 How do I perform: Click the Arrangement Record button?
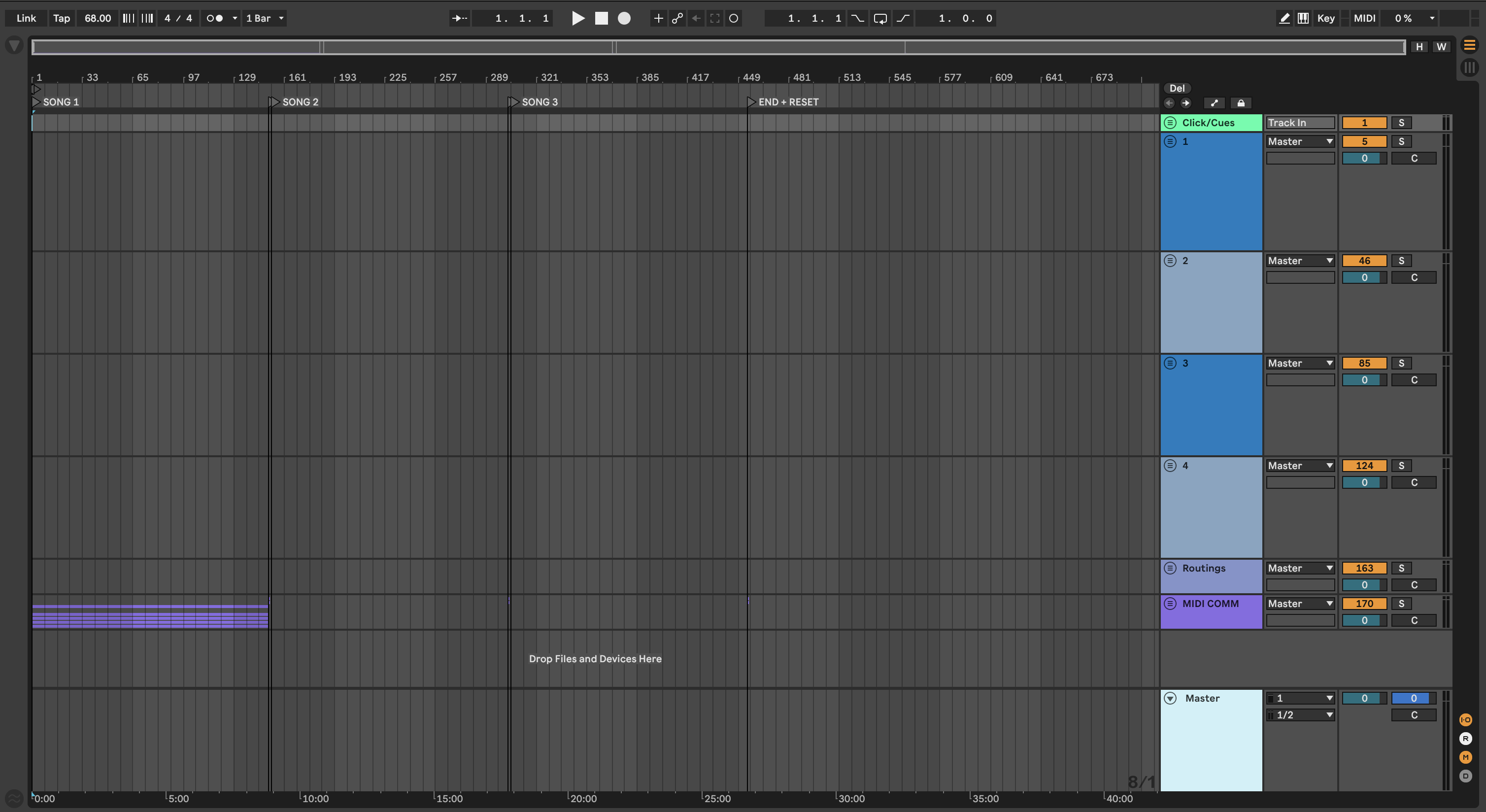pos(624,18)
